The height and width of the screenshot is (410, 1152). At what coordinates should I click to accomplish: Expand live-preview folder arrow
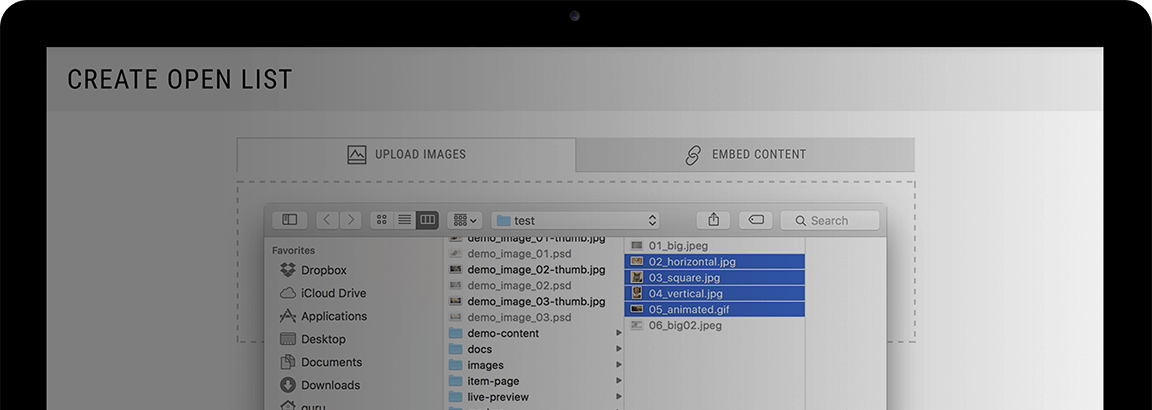pyautogui.click(x=619, y=397)
